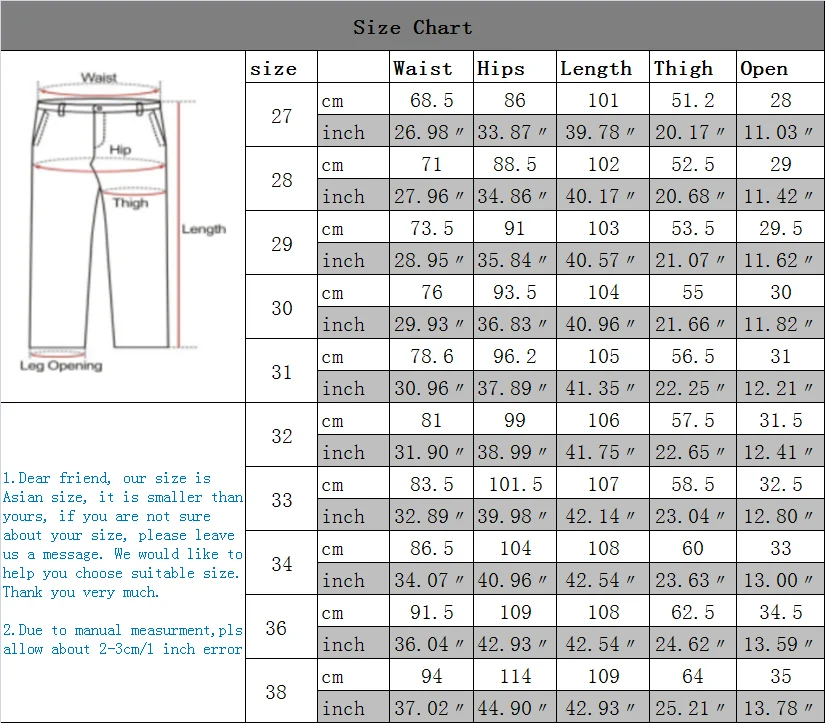Click waist value 91.5 cm
Image resolution: width=825 pixels, height=723 pixels.
coord(431,612)
